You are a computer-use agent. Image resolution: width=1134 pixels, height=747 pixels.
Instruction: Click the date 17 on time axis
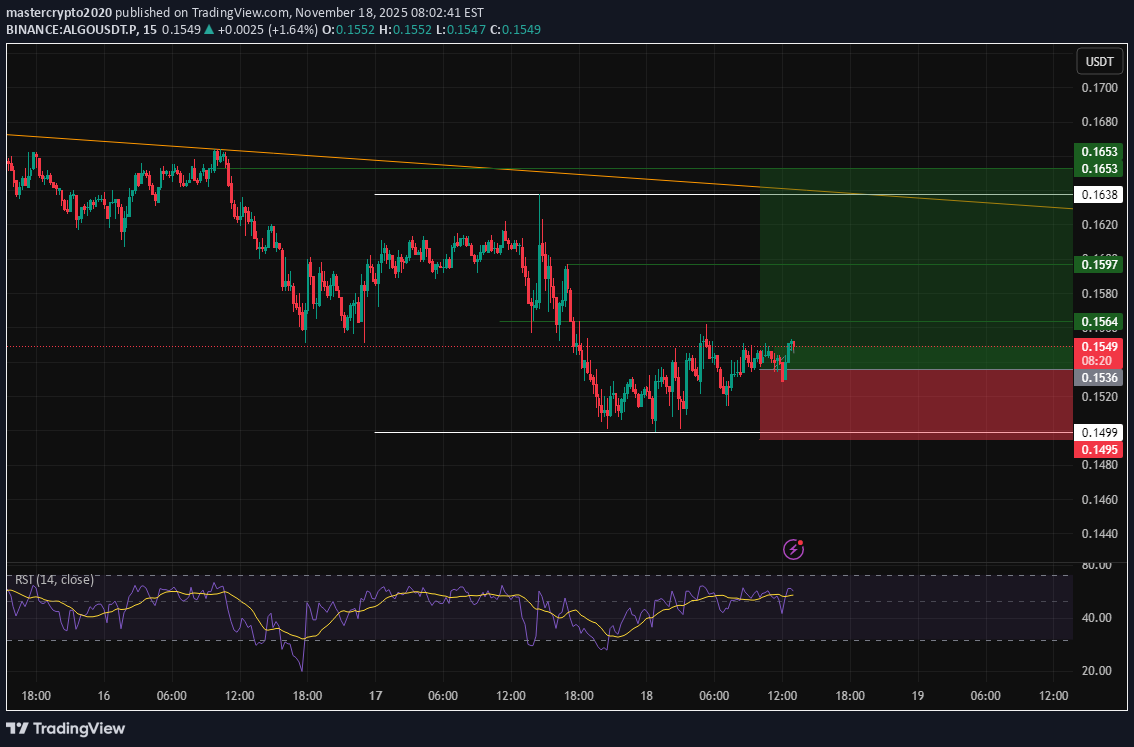click(x=375, y=695)
